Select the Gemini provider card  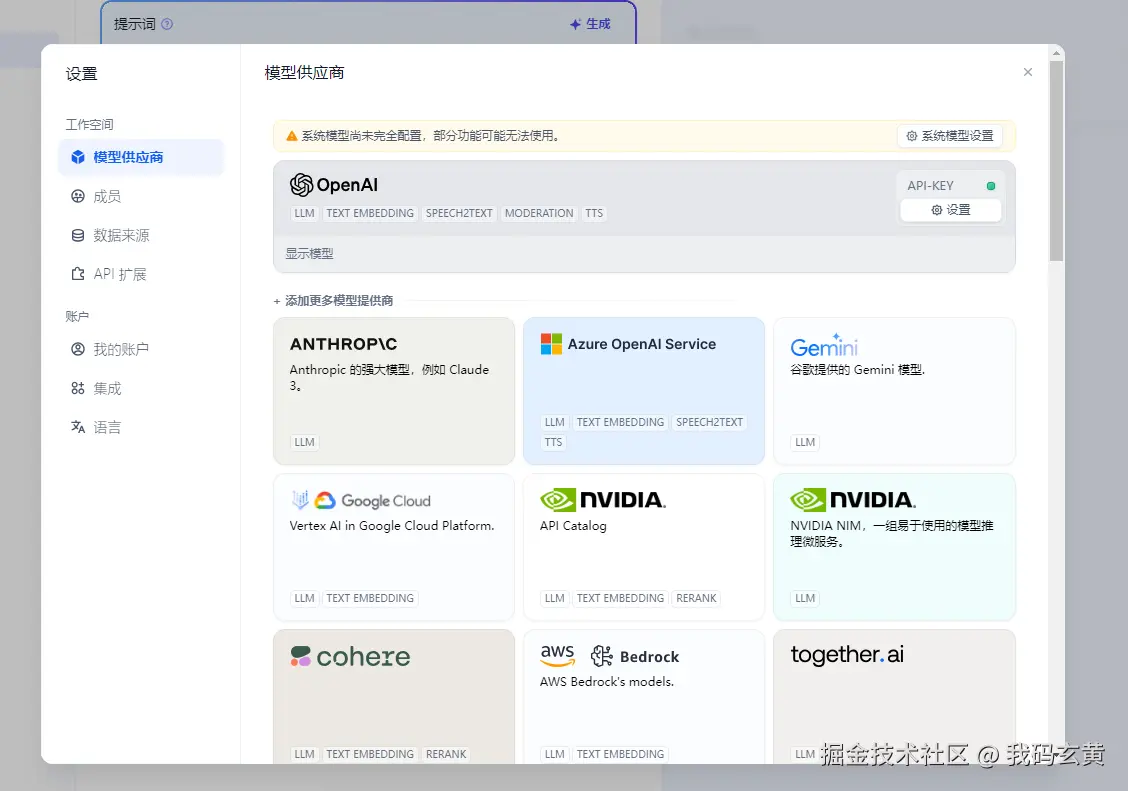click(x=894, y=391)
